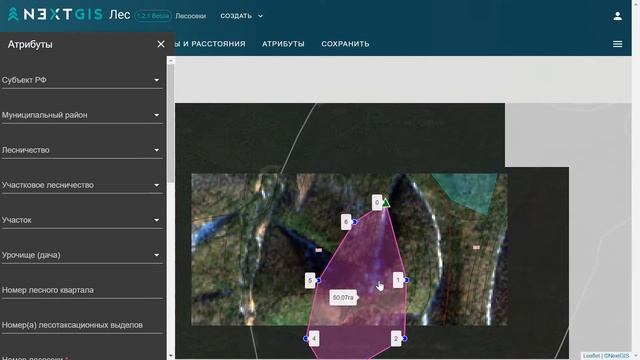The width and height of the screenshot is (640, 360).
Task: Select polygon vertex label 6
Action: [346, 222]
